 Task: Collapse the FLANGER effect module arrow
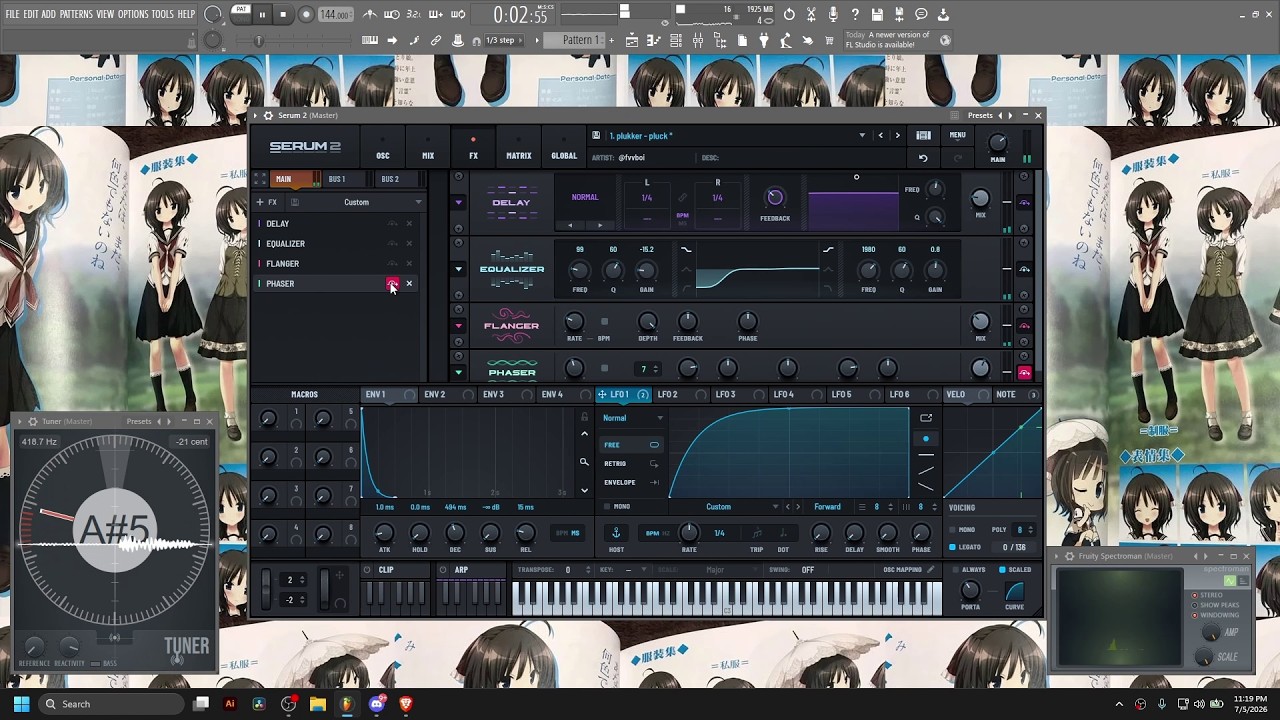(459, 326)
